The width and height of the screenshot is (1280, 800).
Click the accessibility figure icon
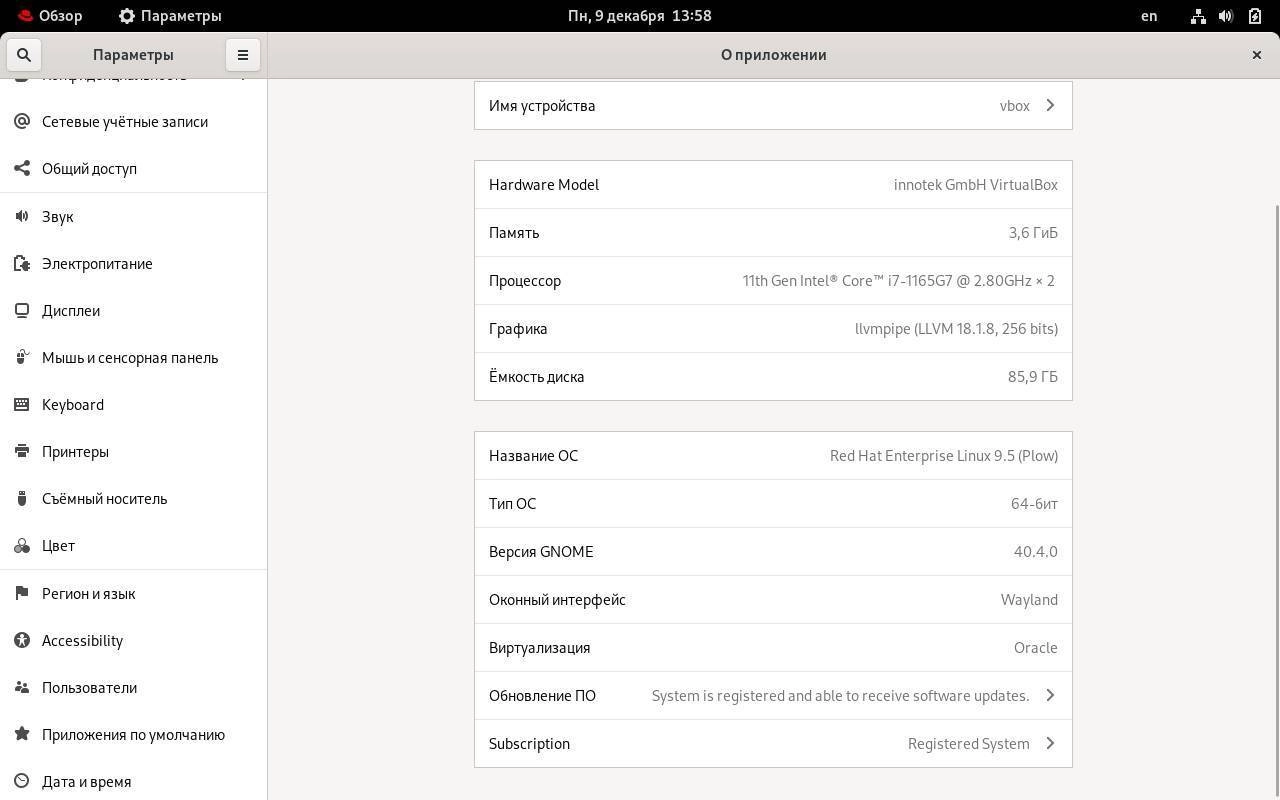pyautogui.click(x=22, y=640)
